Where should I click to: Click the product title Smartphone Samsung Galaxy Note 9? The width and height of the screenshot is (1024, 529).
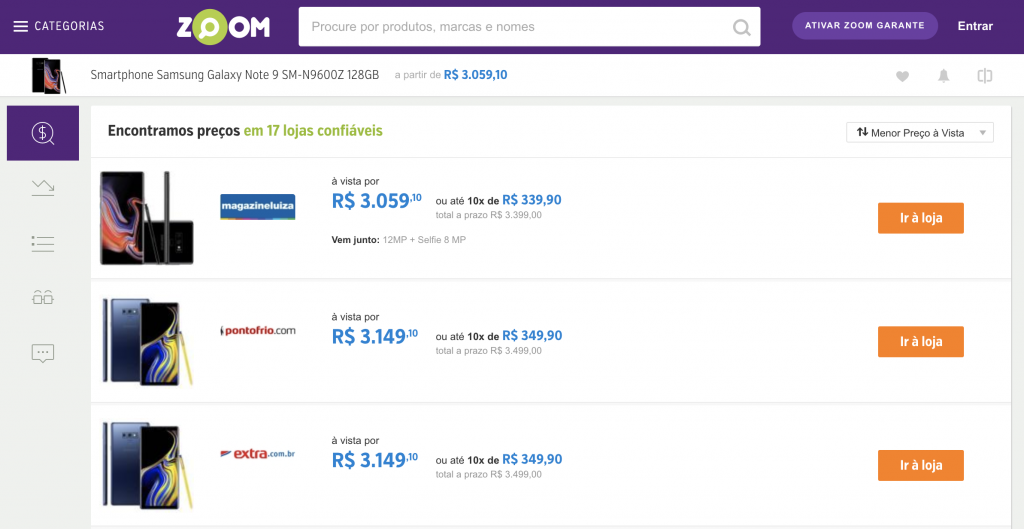click(x=234, y=75)
